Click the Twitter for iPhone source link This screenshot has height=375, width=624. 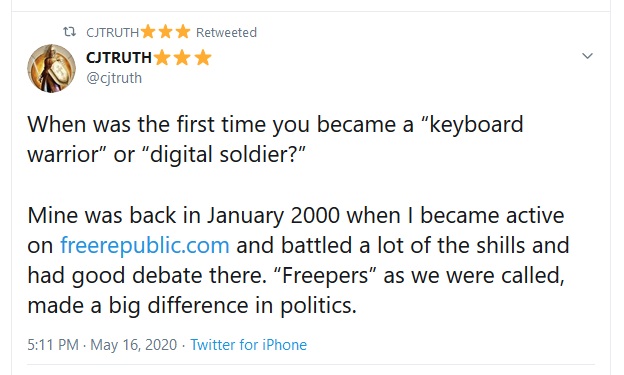249,345
